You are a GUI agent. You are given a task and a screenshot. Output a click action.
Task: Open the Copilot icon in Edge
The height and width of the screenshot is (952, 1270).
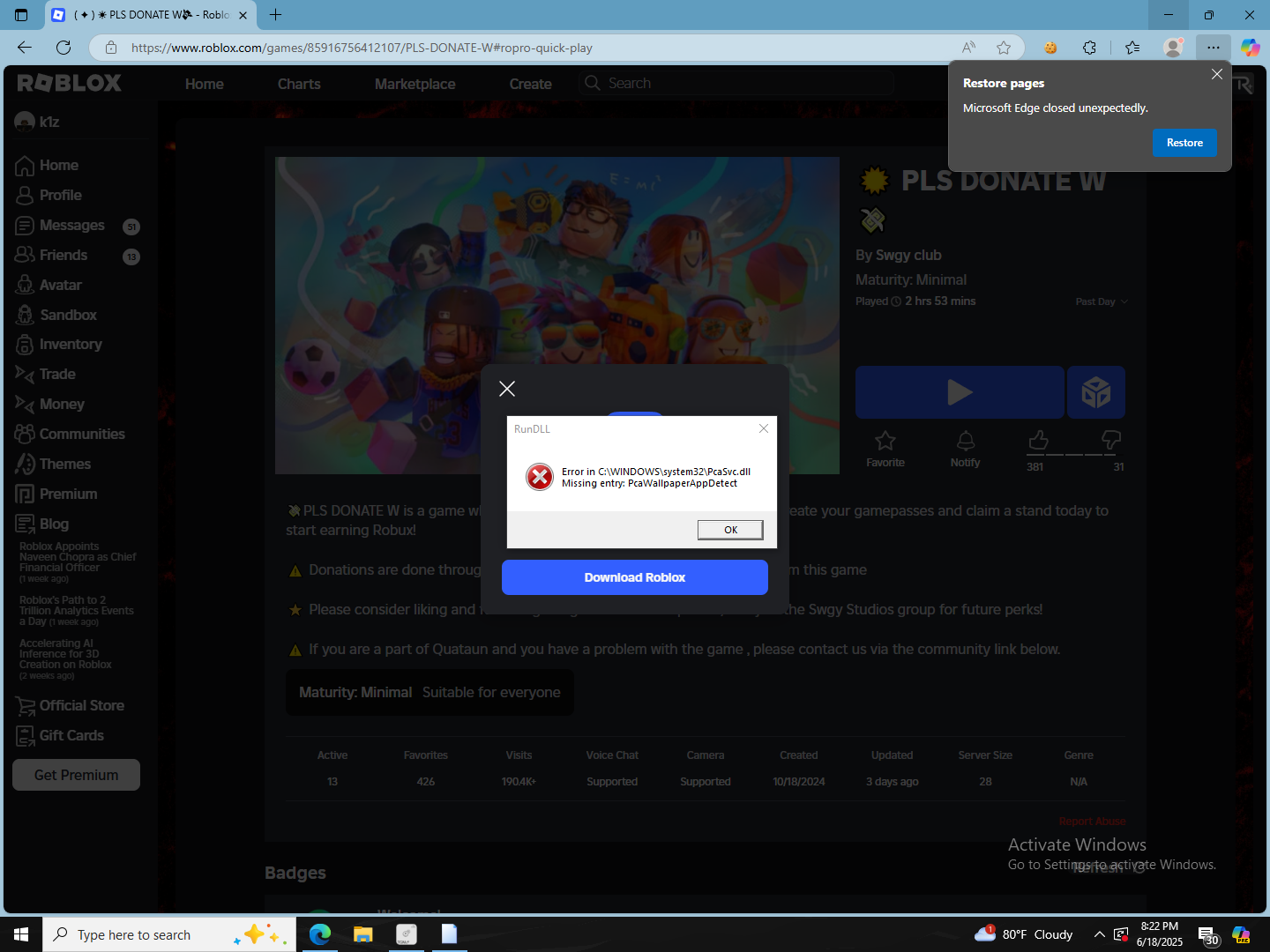coord(1250,48)
